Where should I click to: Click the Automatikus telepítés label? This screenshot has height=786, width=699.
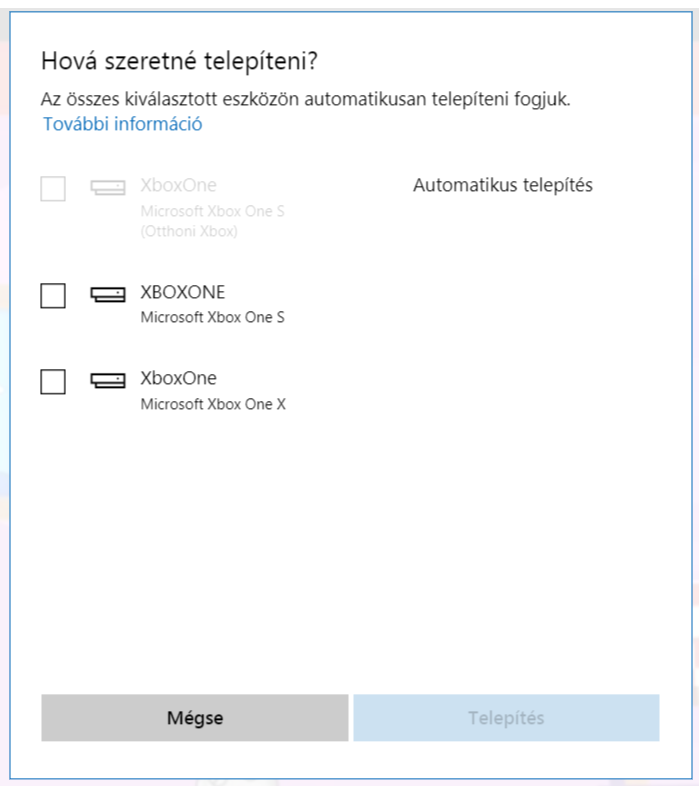(502, 185)
